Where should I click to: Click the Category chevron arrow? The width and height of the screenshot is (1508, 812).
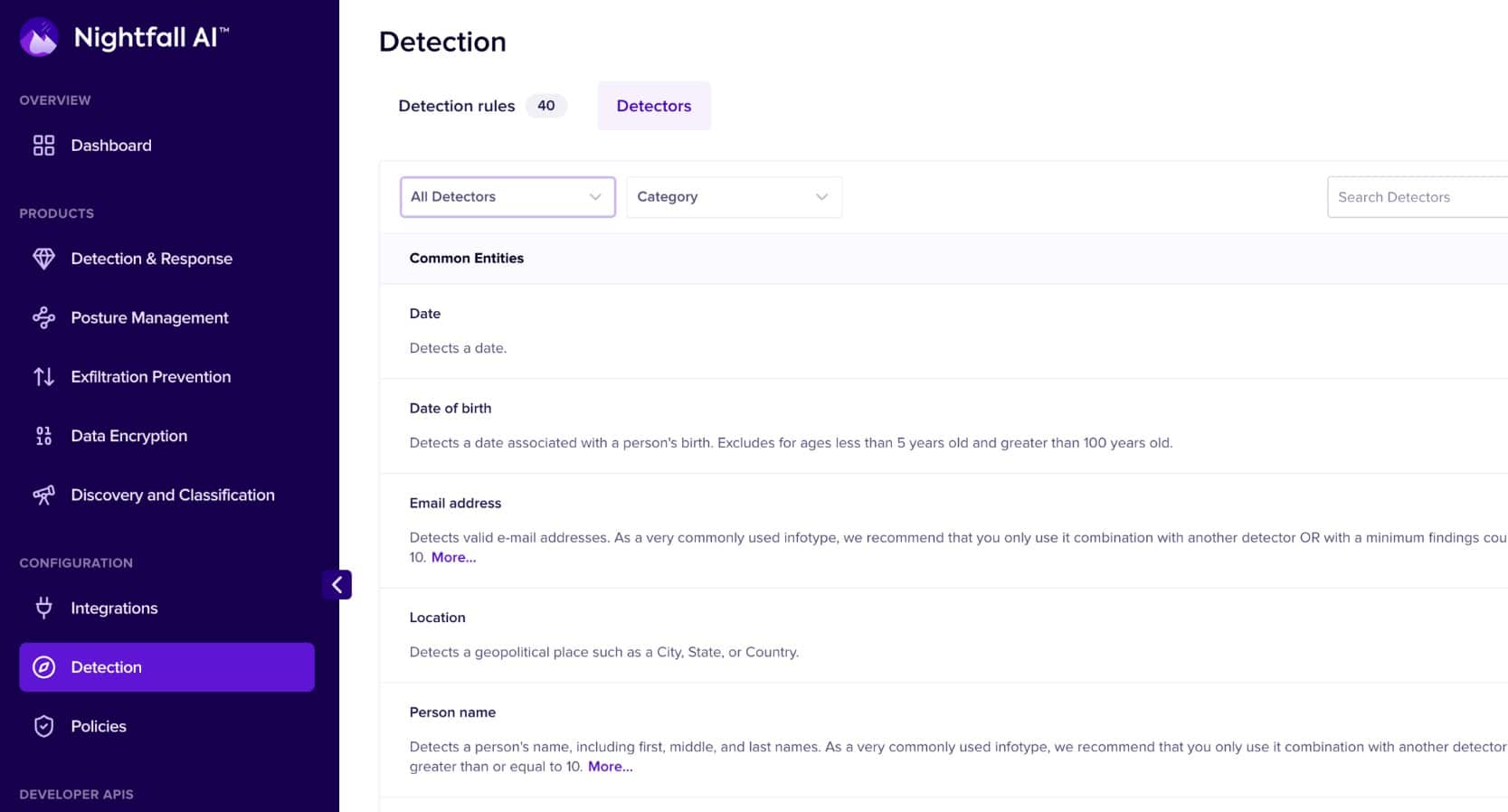coord(821,197)
